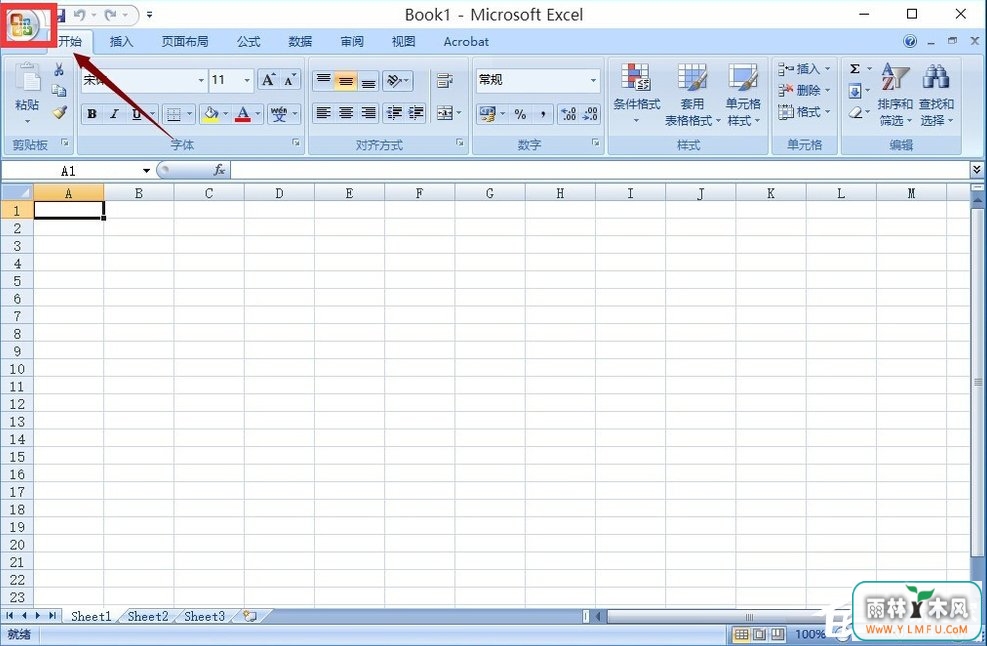Viewport: 987px width, 646px height.
Task: Switch to 审阅 ribbon tab
Action: [352, 42]
